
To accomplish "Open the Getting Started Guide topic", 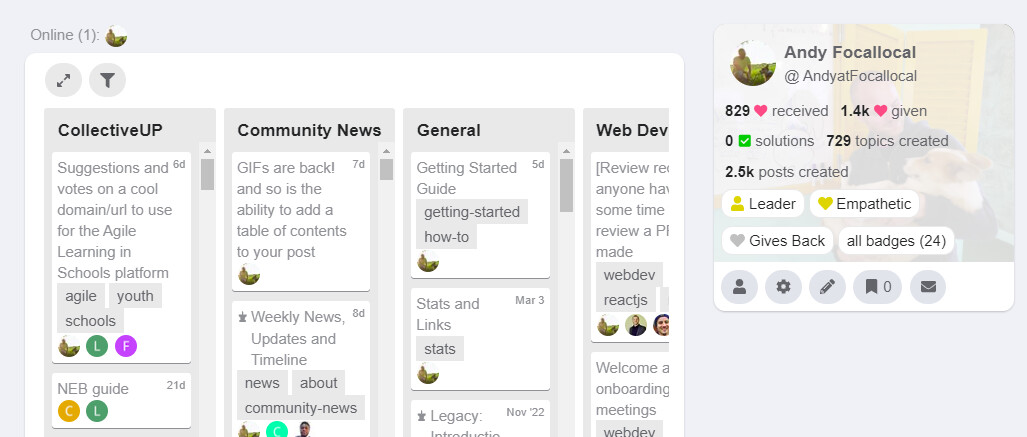I will 466,178.
